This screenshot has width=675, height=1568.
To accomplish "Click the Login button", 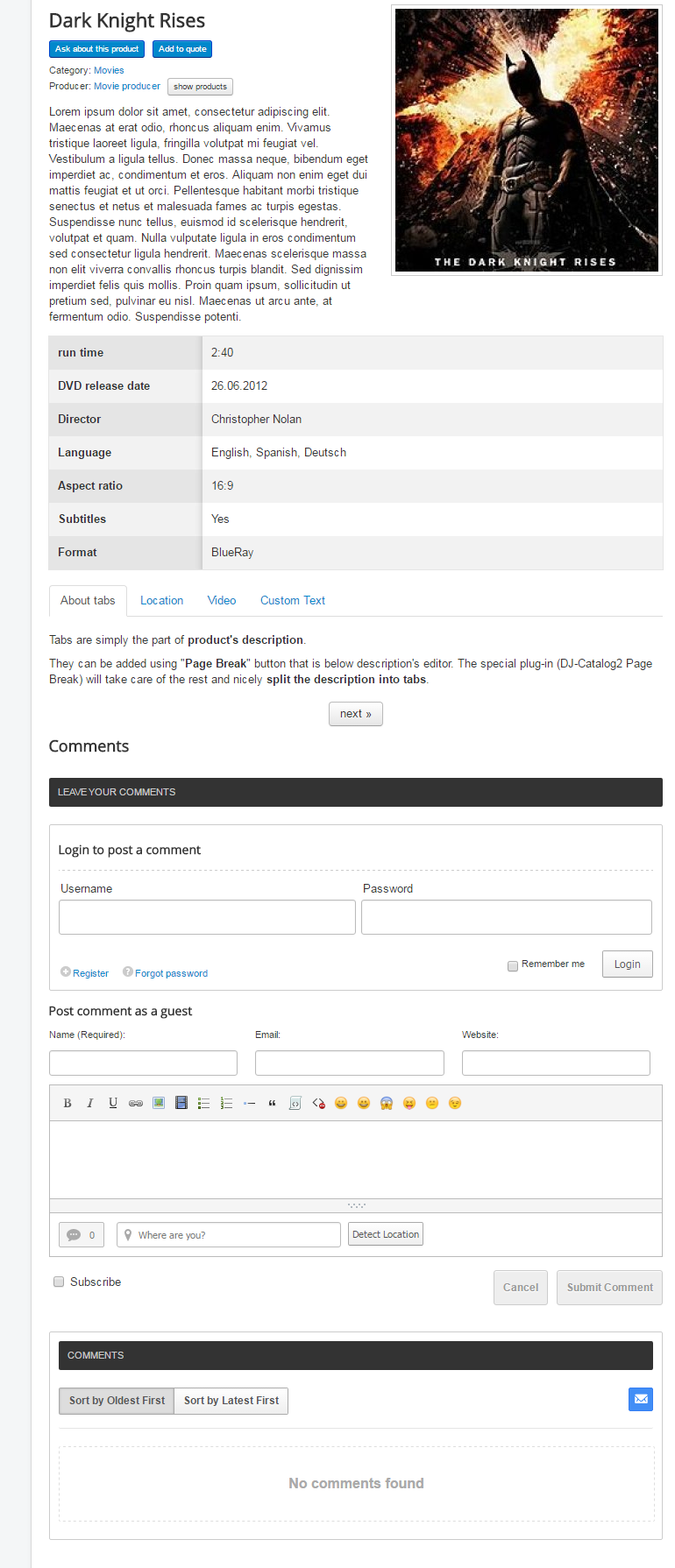I will [627, 964].
